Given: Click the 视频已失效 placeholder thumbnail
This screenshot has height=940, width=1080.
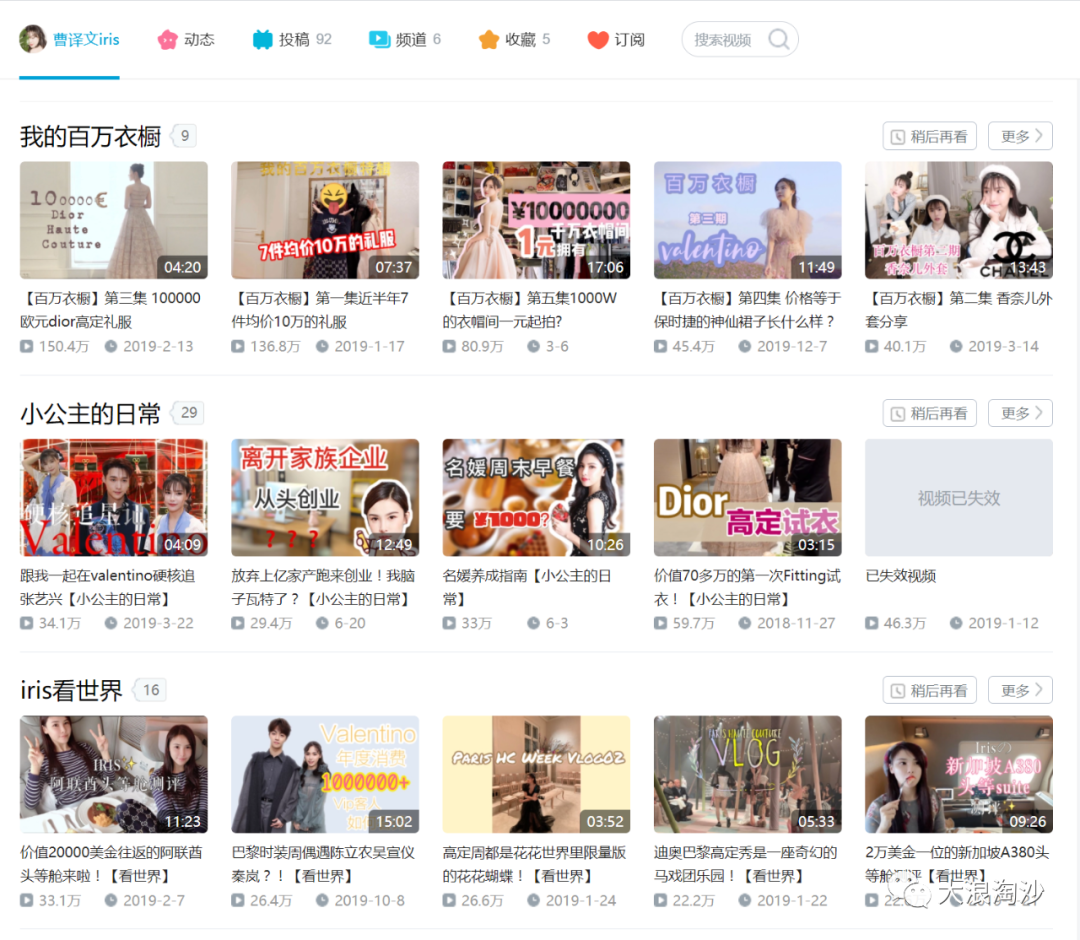Looking at the screenshot, I should [959, 497].
